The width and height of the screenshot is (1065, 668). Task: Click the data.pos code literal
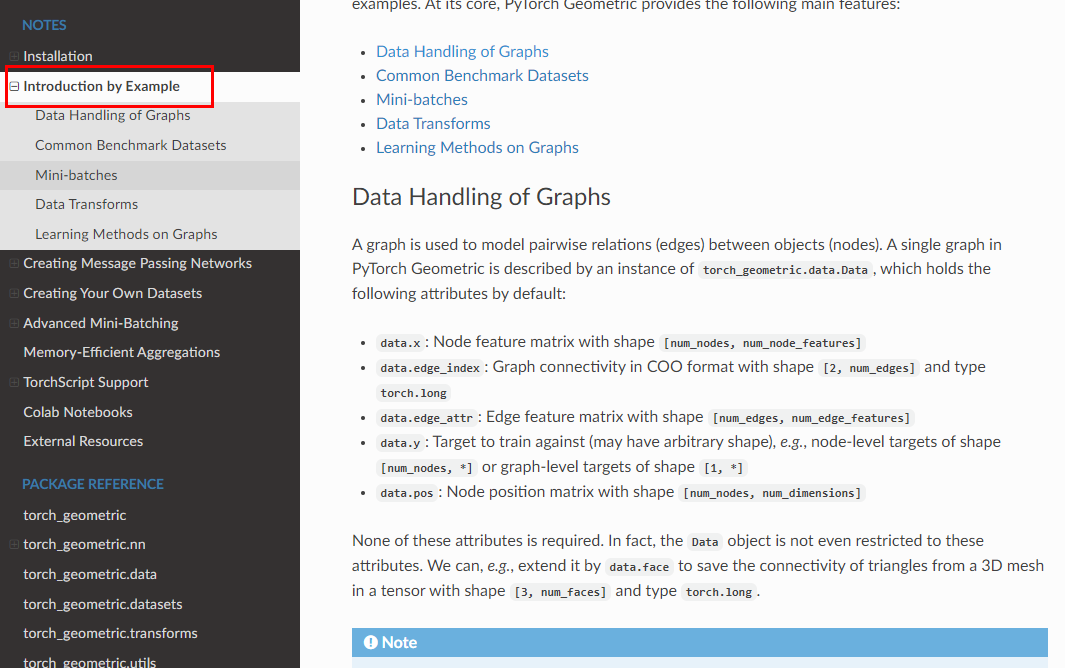pos(407,493)
